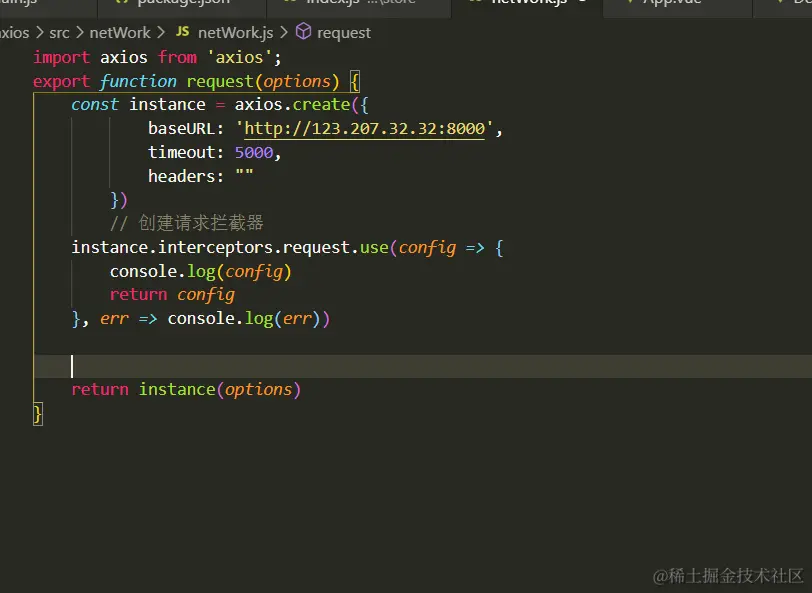812x593 pixels.
Task: Click the JS file icon in breadcrumb
Action: pyautogui.click(x=182, y=32)
